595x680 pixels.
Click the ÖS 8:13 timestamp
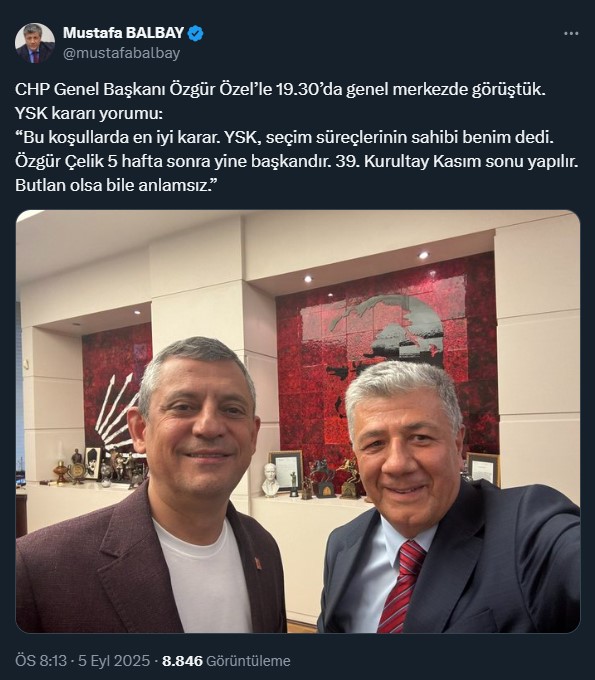click(41, 661)
